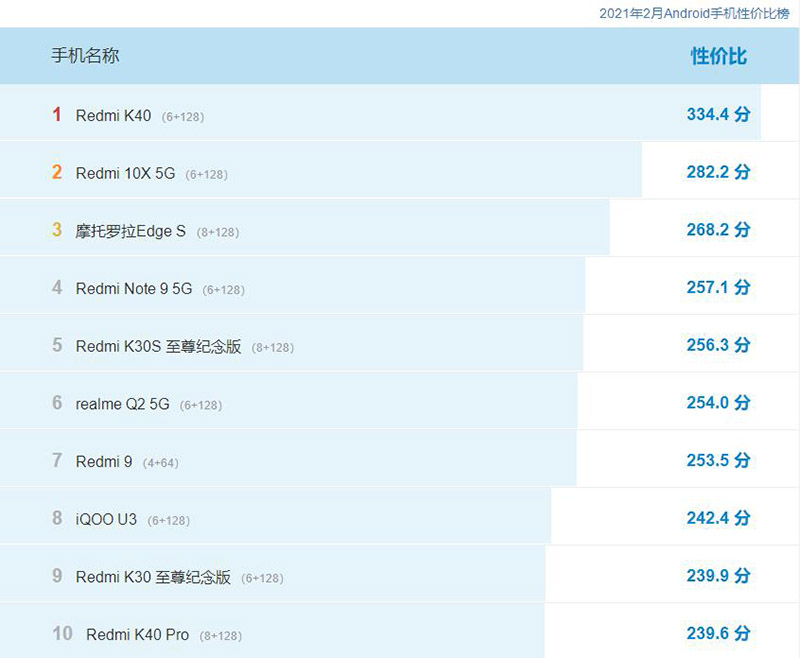Click the (8+128) spec next to Redmi K40 Pro
Screen dimensions: 800x658
tap(220, 636)
